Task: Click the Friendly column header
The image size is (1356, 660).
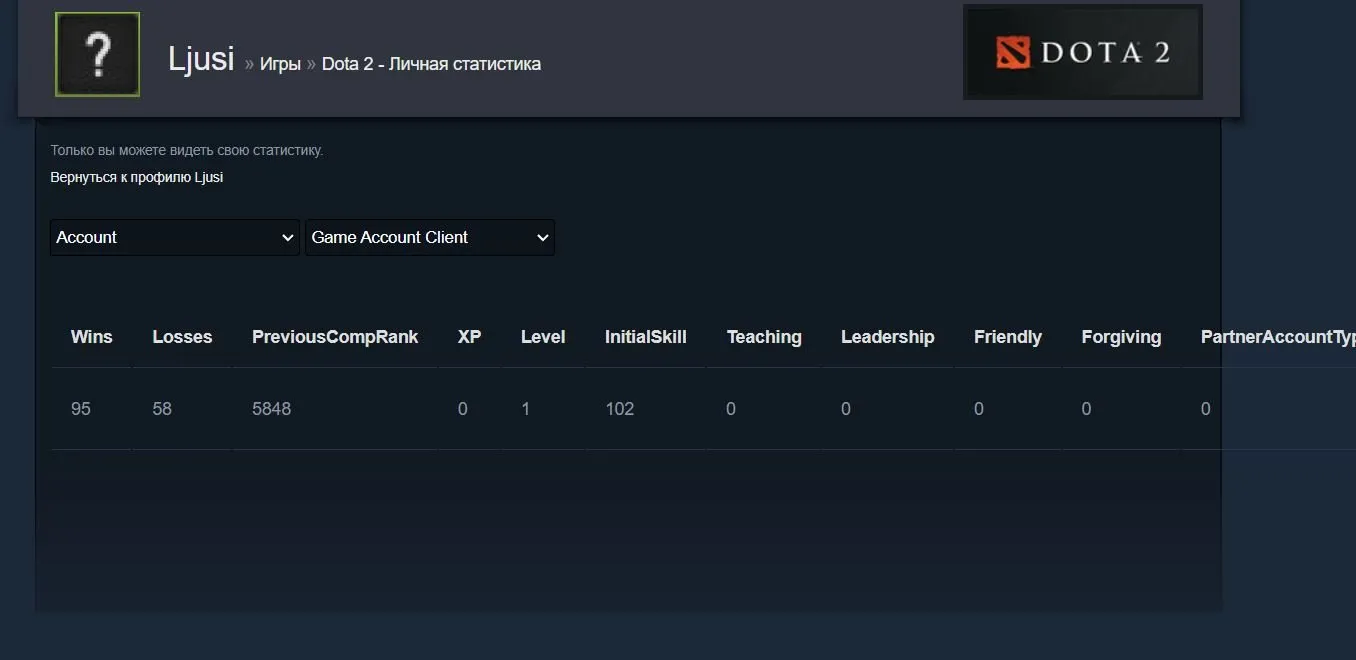Action: coord(1008,337)
